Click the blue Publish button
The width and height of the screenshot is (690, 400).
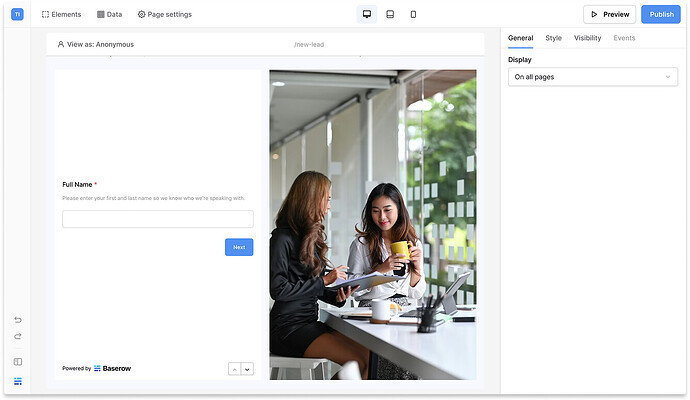pyautogui.click(x=661, y=14)
